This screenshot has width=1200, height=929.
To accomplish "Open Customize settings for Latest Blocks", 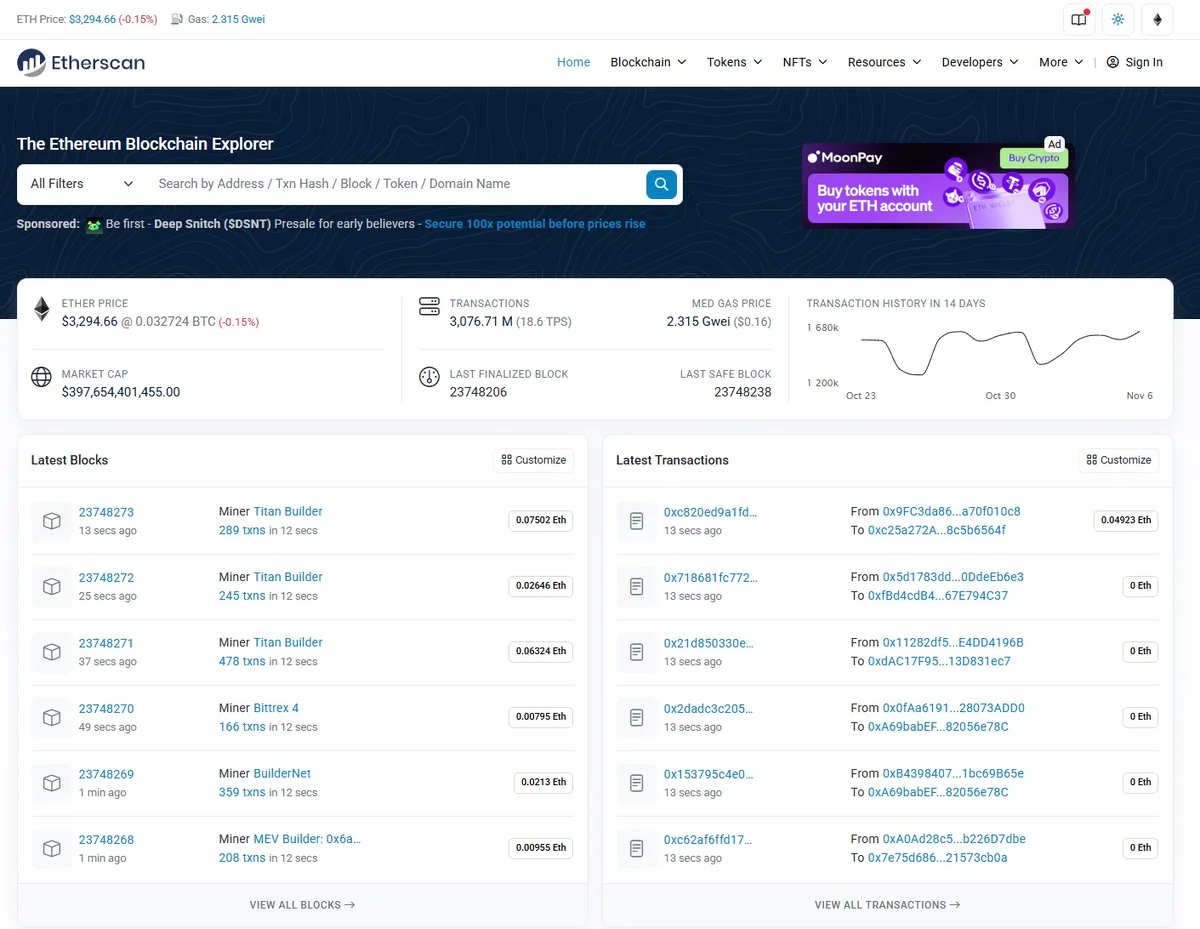I will (534, 460).
